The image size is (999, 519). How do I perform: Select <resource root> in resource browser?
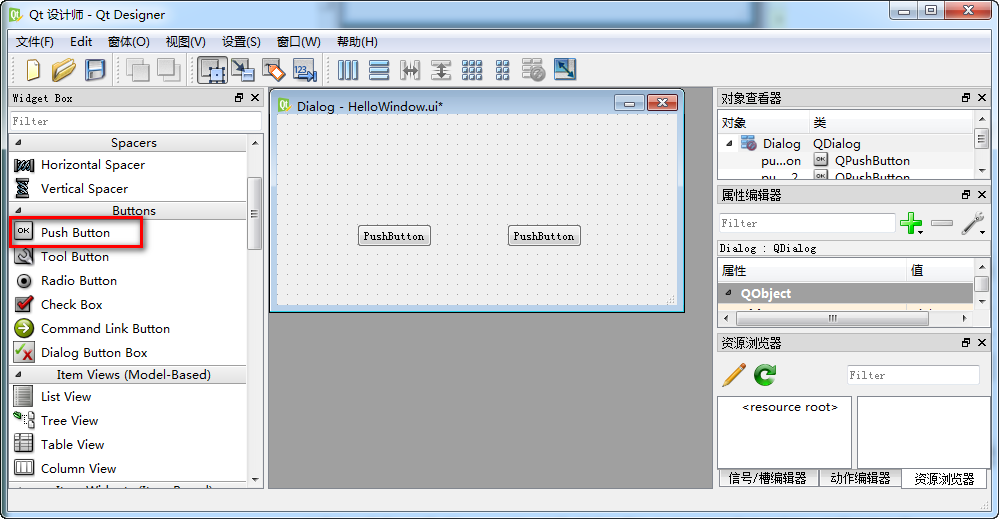790,407
